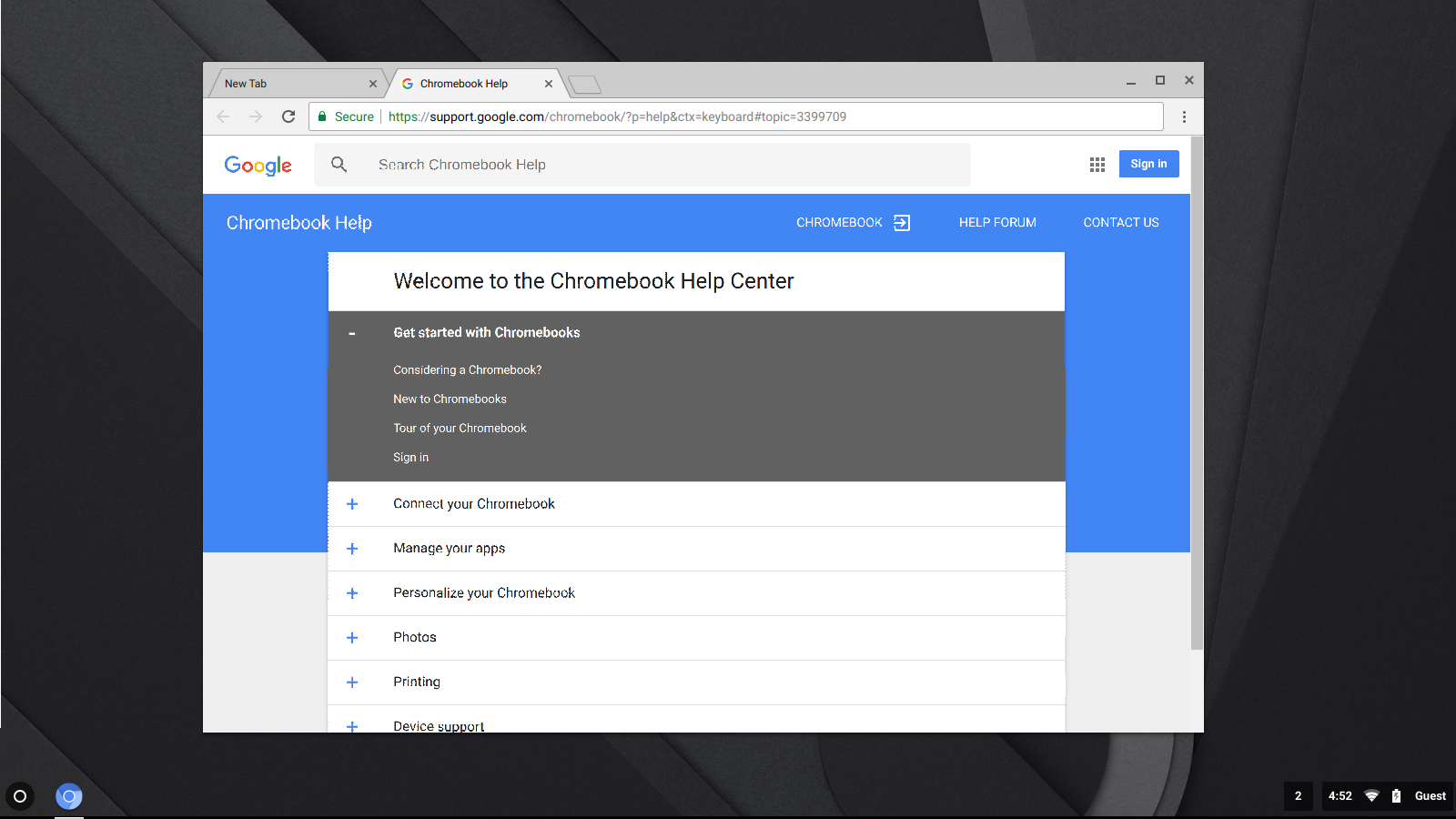Open a new browser tab
1456x819 pixels.
pyautogui.click(x=584, y=85)
